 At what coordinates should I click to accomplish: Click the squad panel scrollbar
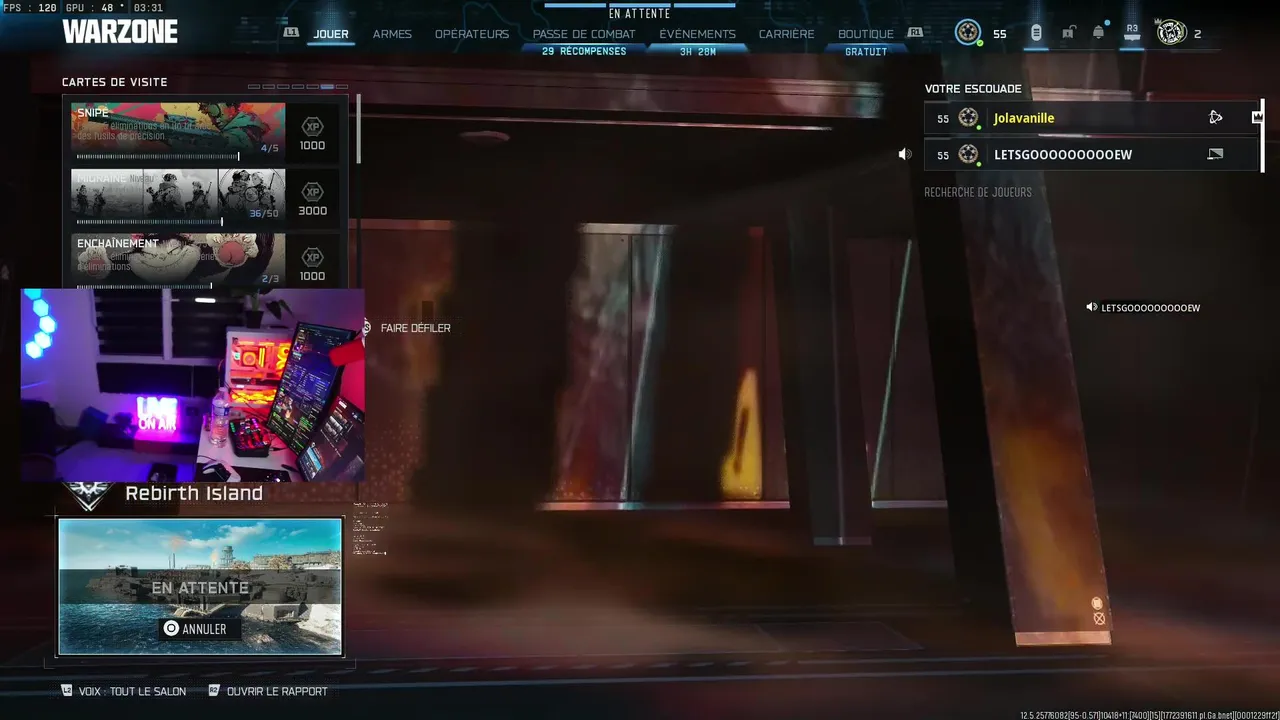(x=1262, y=135)
